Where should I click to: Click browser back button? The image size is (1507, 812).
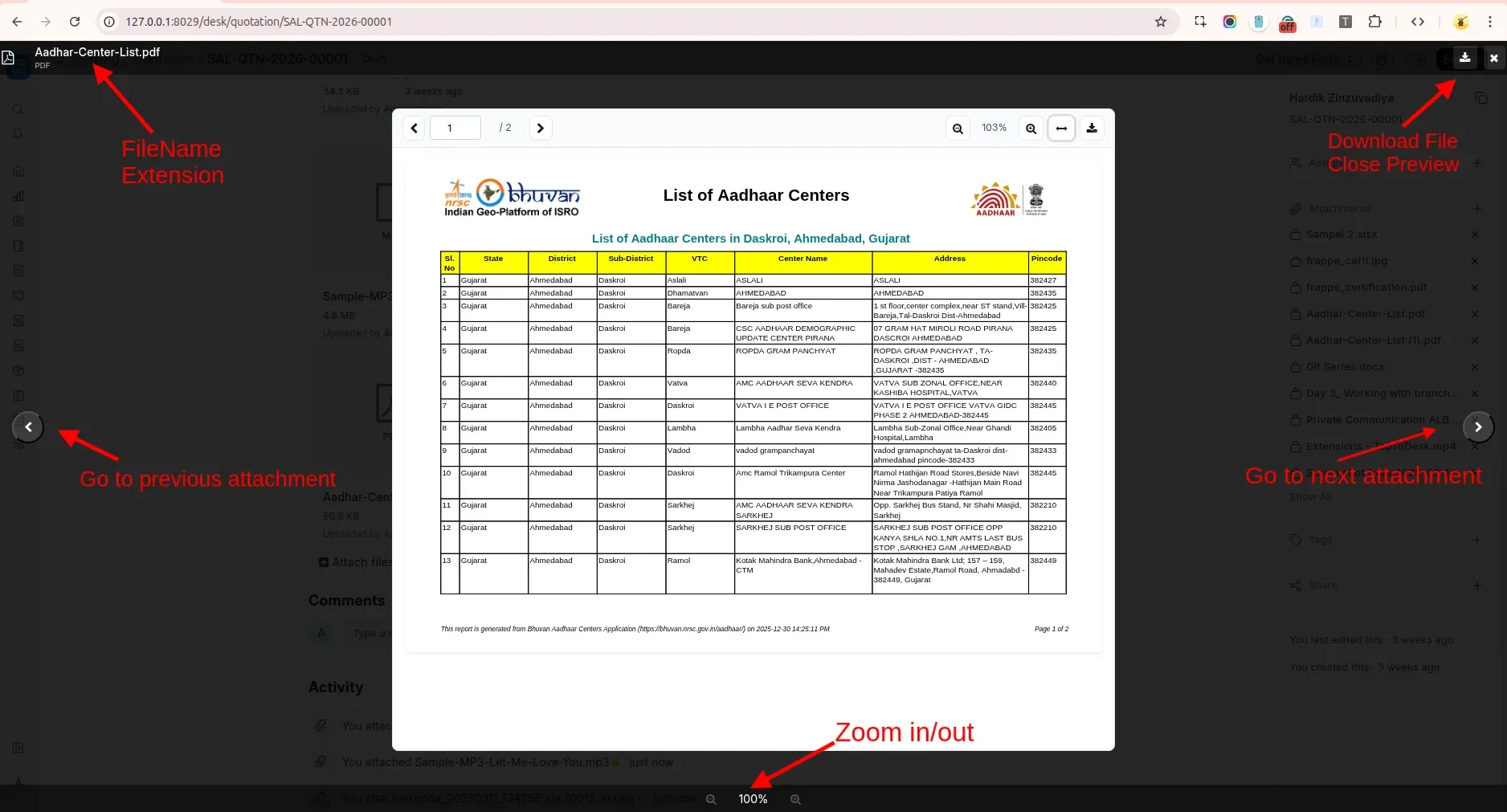tap(17, 22)
